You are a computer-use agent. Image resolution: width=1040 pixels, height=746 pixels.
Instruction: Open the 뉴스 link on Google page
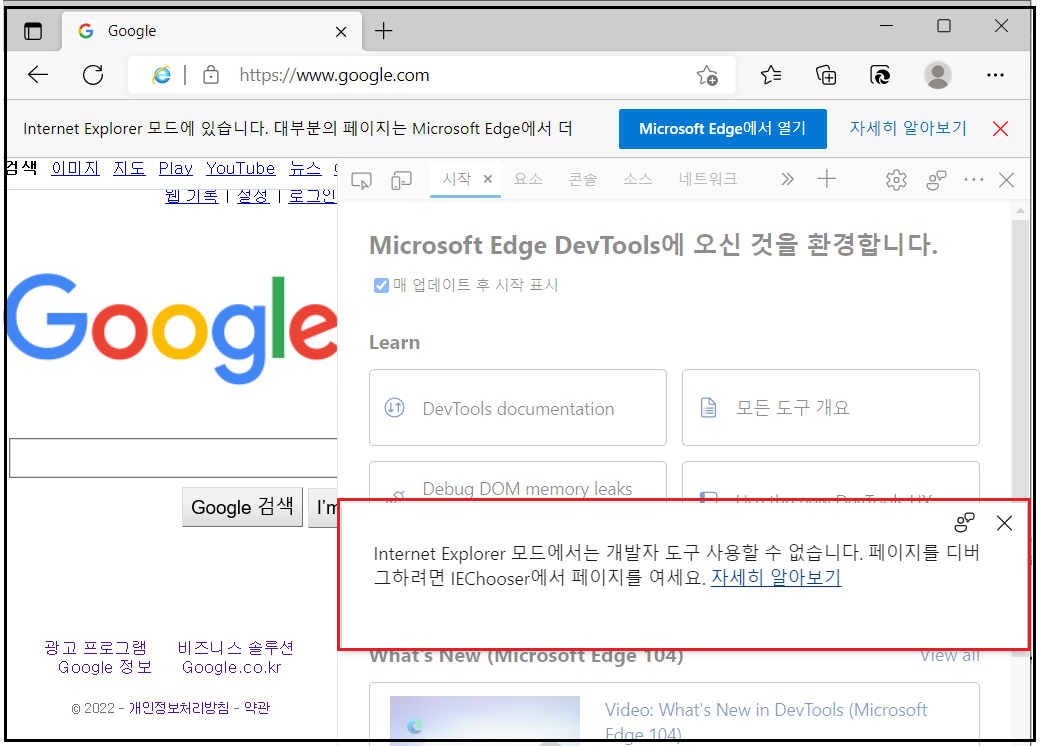(305, 168)
